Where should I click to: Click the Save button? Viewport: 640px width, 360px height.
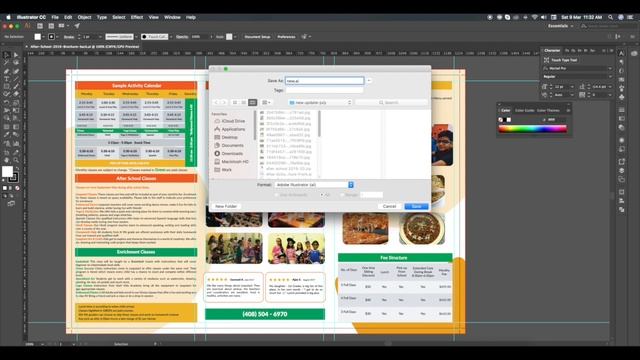coord(416,206)
